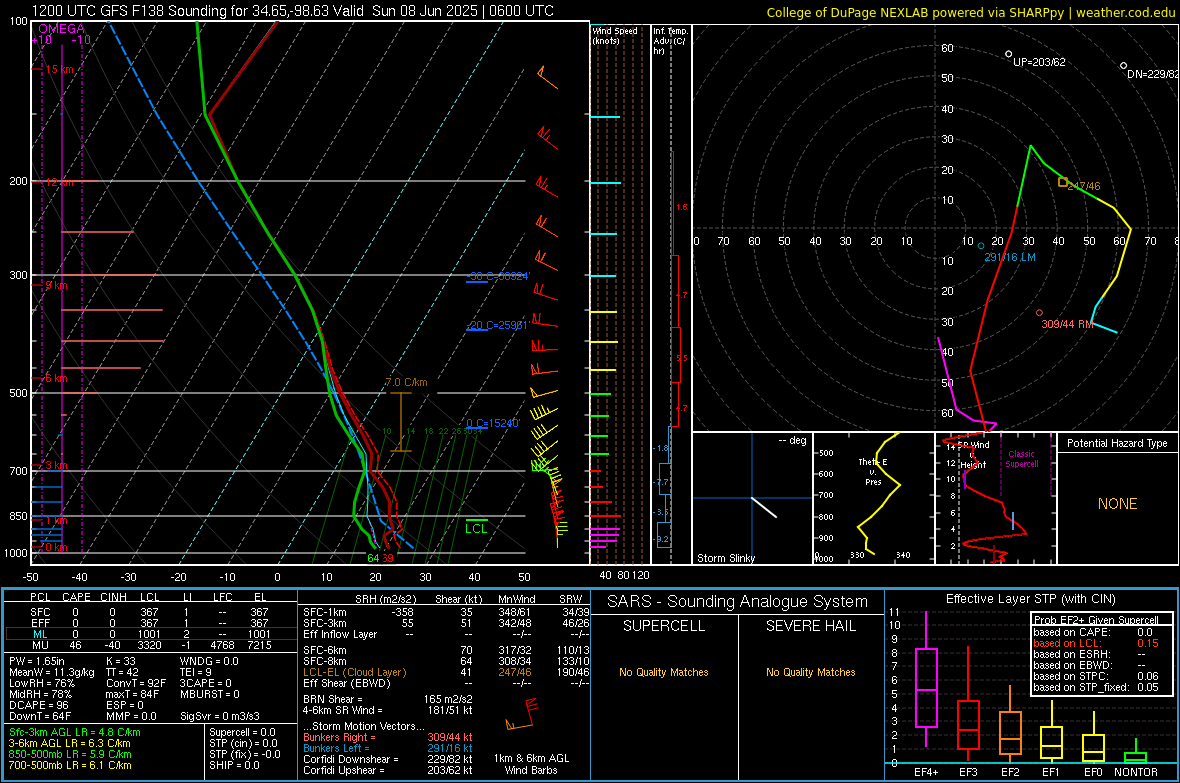Click 'Bunkers Left = 291/16 kt' text
The height and width of the screenshot is (783, 1180).
click(x=388, y=748)
